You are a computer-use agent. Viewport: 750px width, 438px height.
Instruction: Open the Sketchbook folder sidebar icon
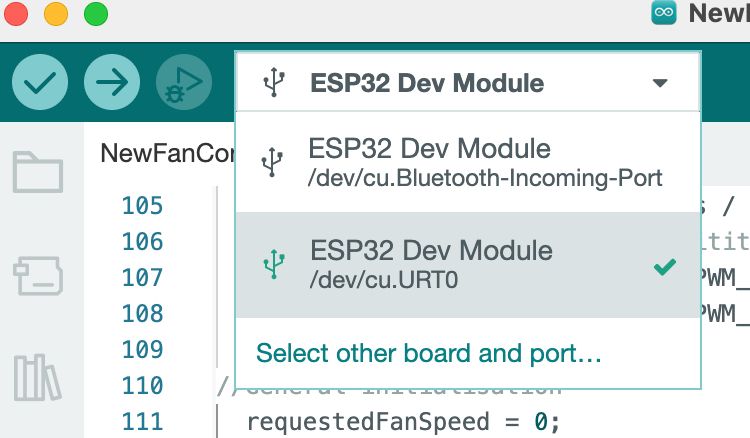tap(38, 172)
